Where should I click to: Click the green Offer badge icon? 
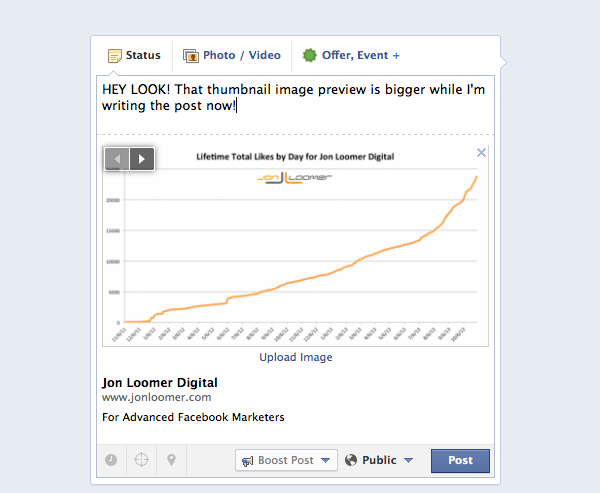310,55
